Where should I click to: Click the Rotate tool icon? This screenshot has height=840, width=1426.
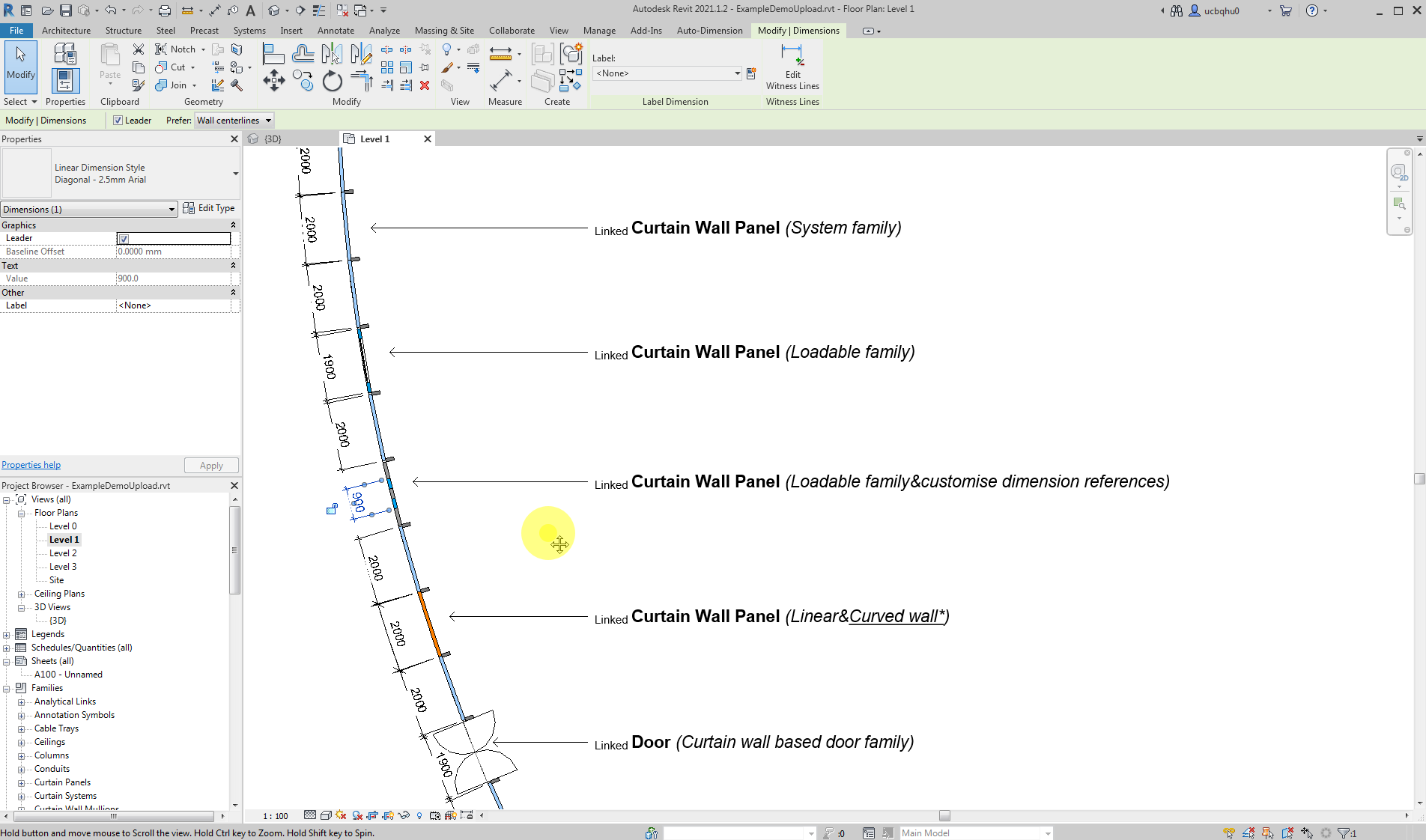pos(332,80)
